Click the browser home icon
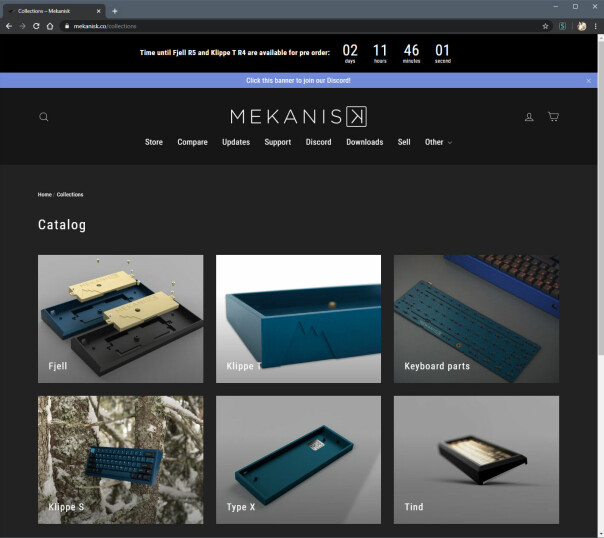604x538 pixels. click(x=50, y=26)
